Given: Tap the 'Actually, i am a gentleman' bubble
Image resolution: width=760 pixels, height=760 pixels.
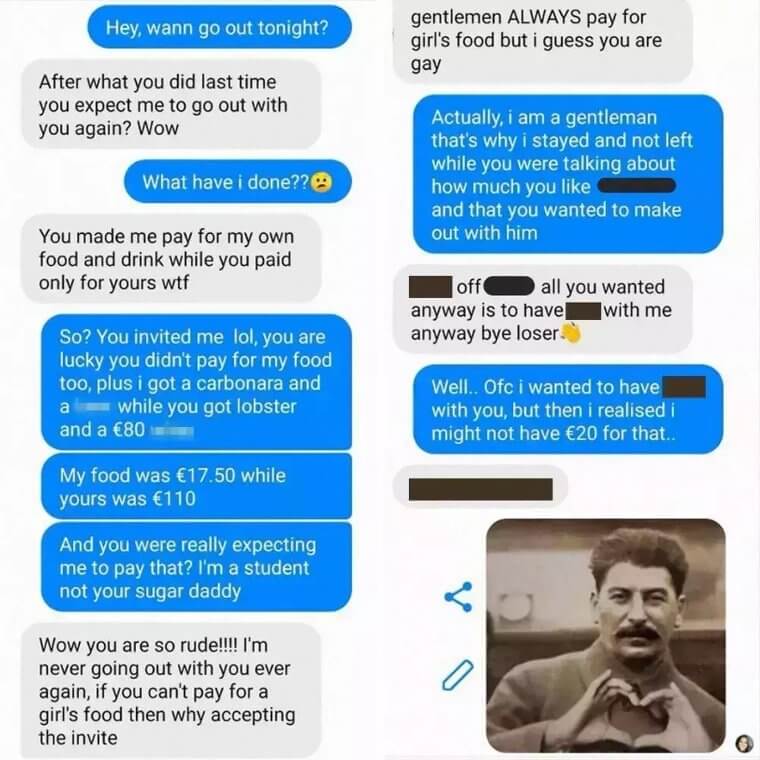Looking at the screenshot, I should (568, 174).
